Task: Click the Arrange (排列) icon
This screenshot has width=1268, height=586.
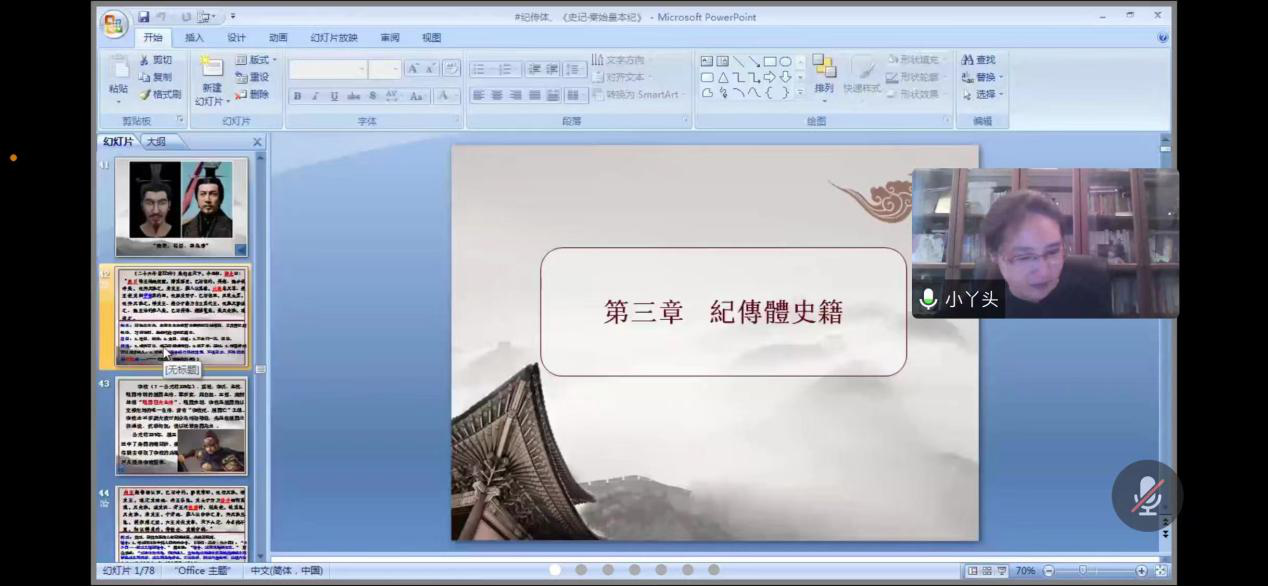Action: (x=824, y=68)
